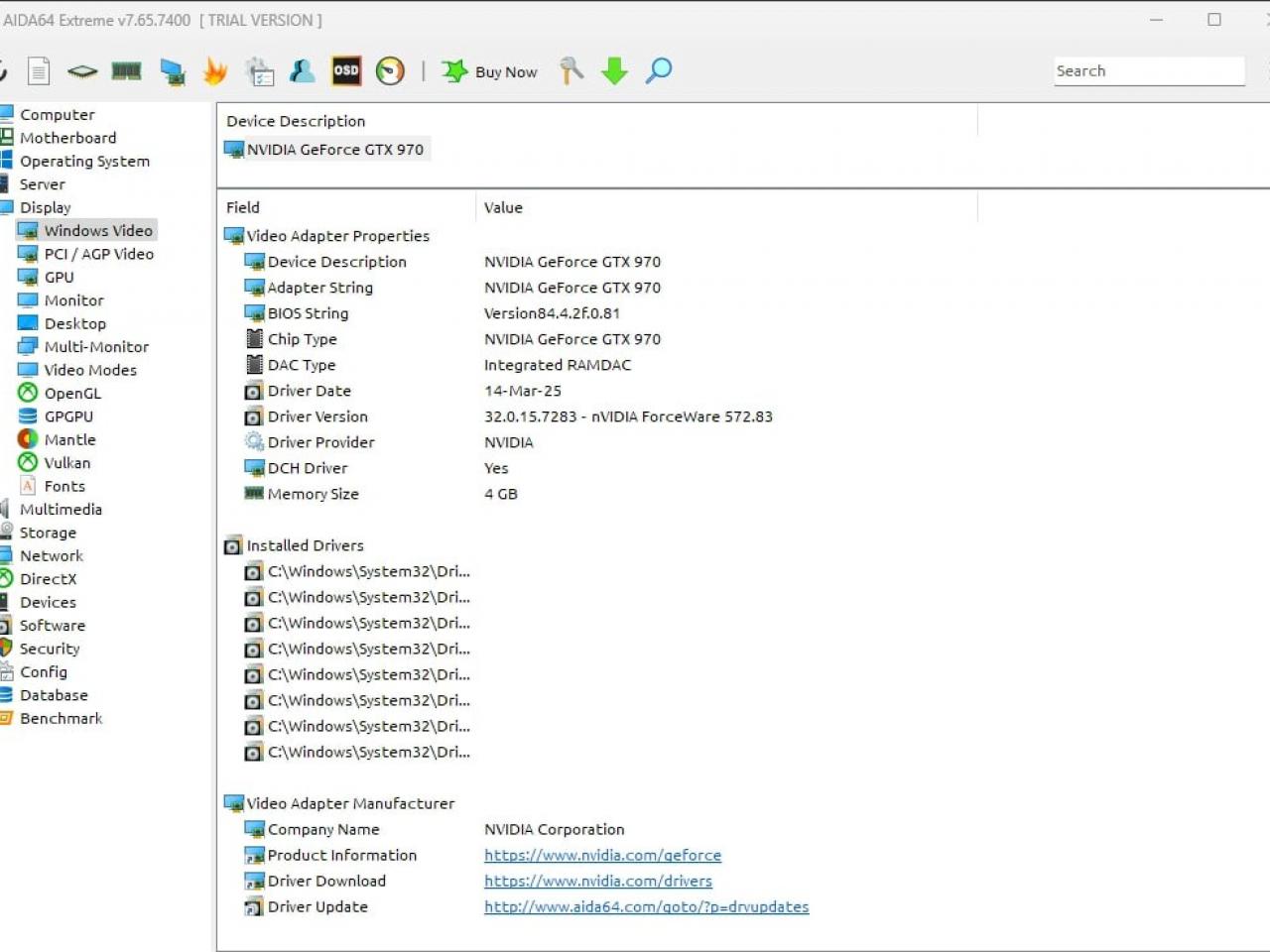Click the Driver Provider gear icon

(254, 442)
